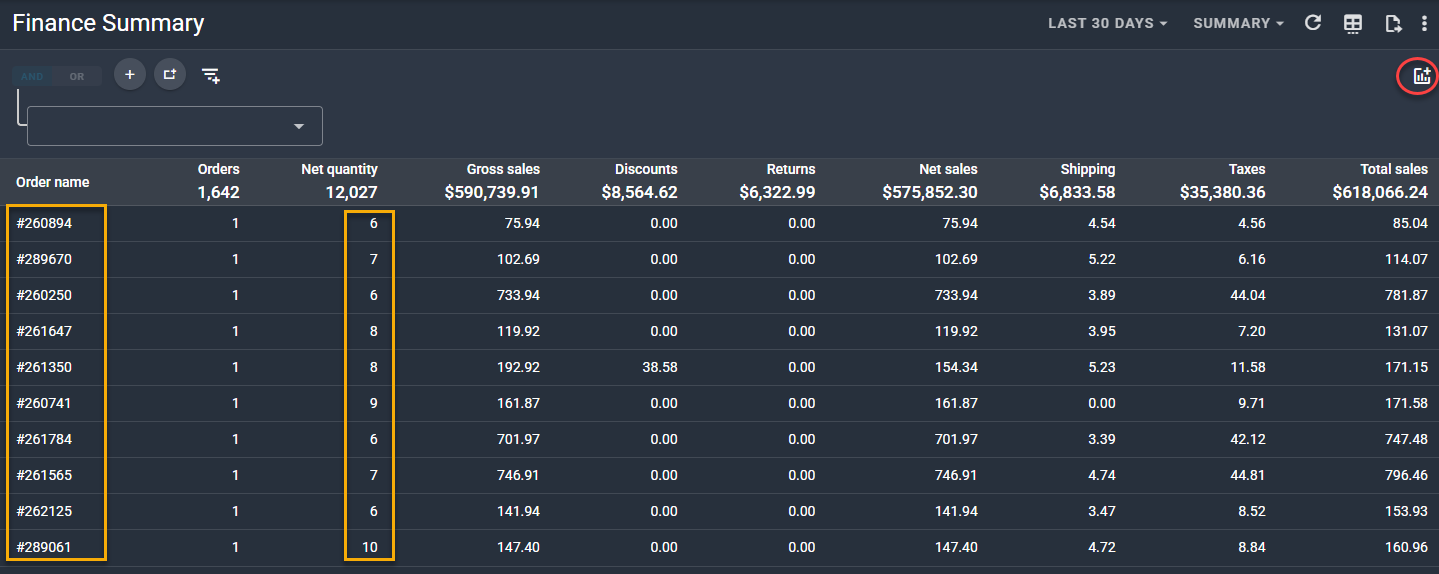Click the add filter list icon
1439x574 pixels.
pyautogui.click(x=211, y=76)
